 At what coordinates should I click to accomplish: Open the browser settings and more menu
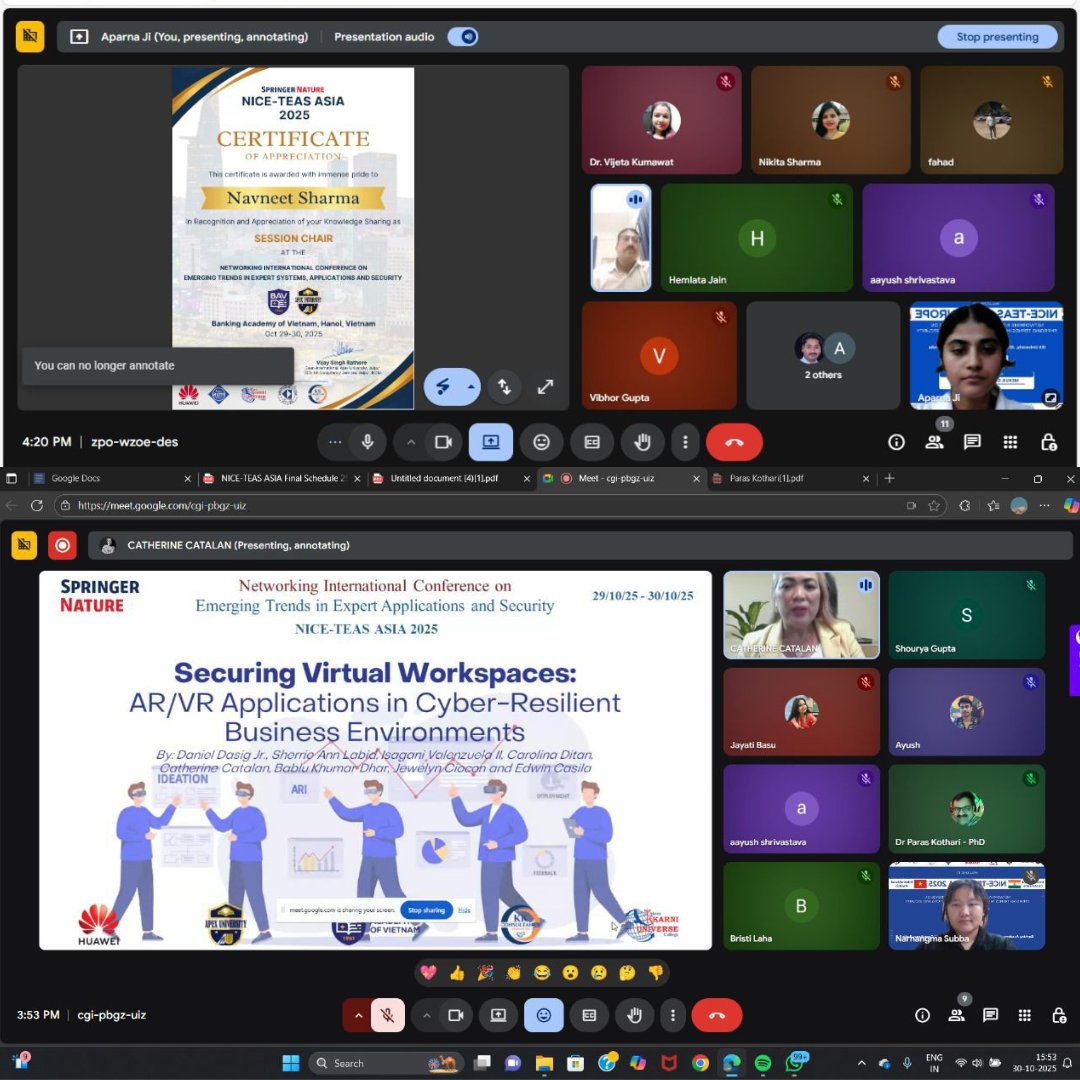pyautogui.click(x=1044, y=506)
